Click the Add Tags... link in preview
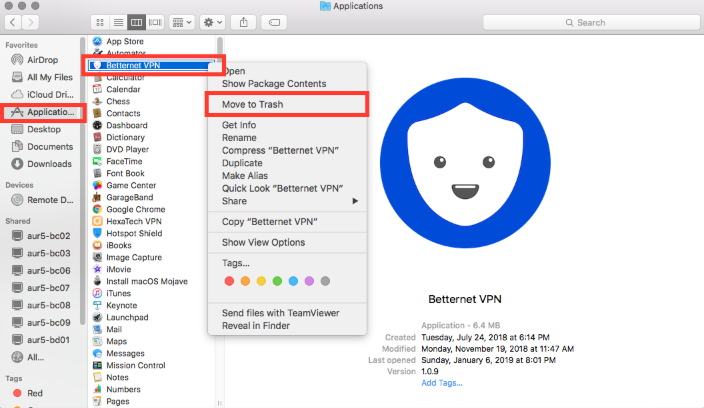The height and width of the screenshot is (408, 704). pos(442,383)
